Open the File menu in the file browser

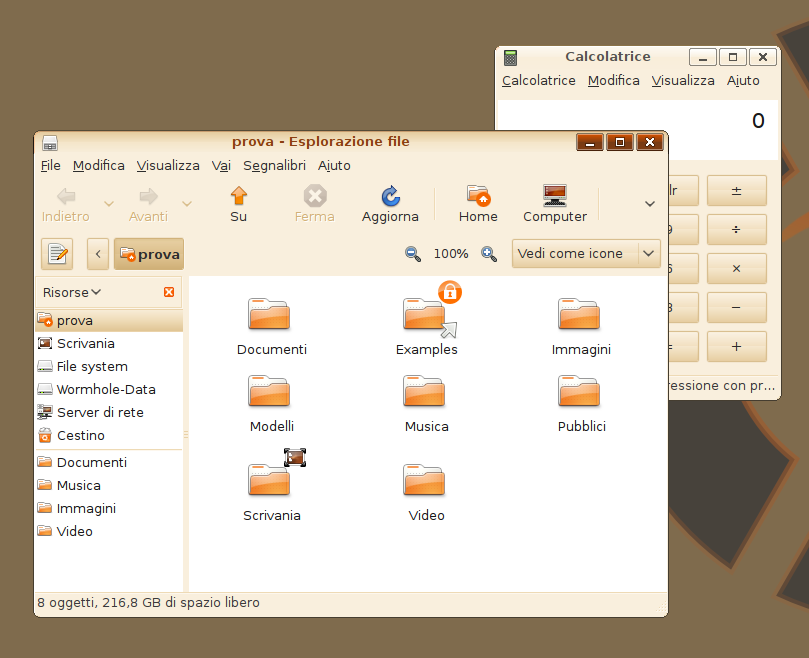(51, 166)
